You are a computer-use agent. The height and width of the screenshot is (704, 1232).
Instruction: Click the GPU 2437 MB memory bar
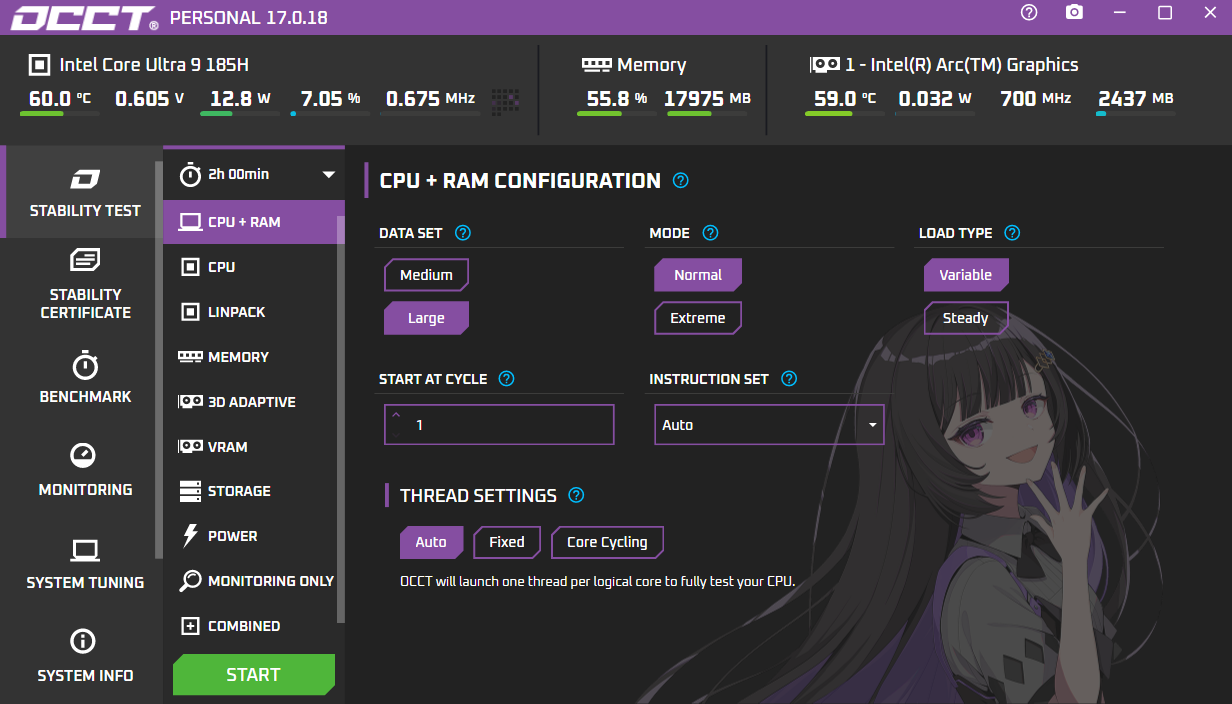coord(1135,114)
